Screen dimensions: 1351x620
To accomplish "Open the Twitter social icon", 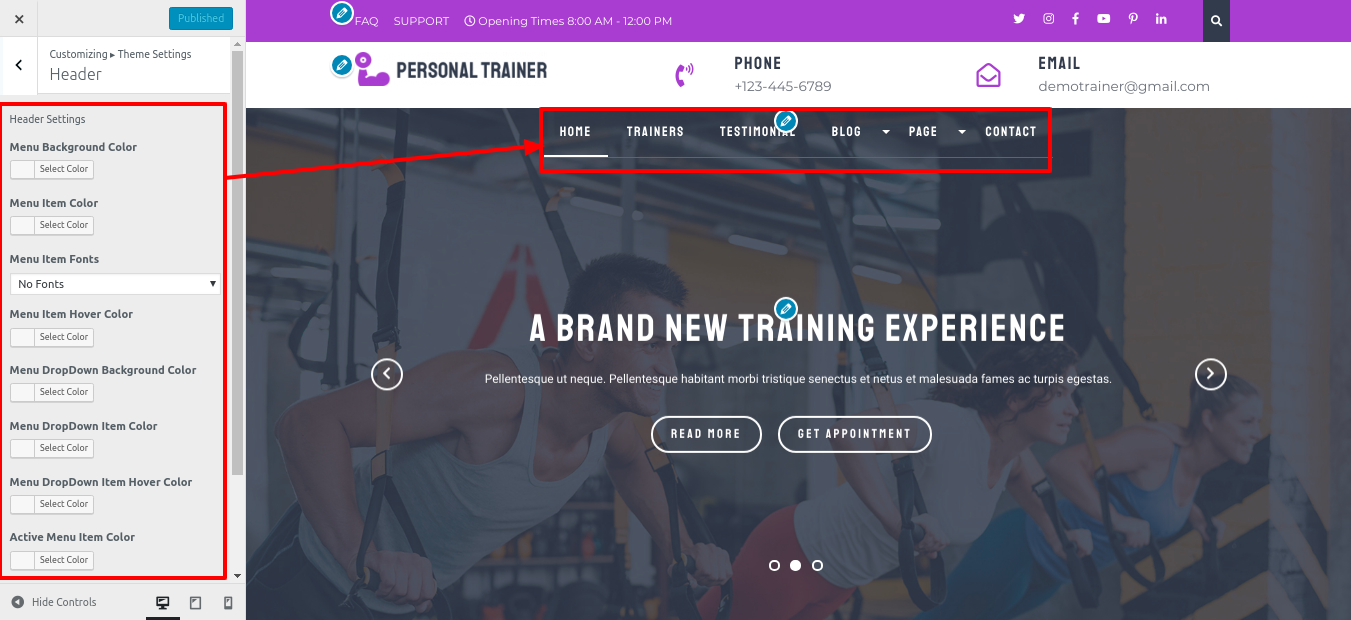I will tap(1019, 19).
